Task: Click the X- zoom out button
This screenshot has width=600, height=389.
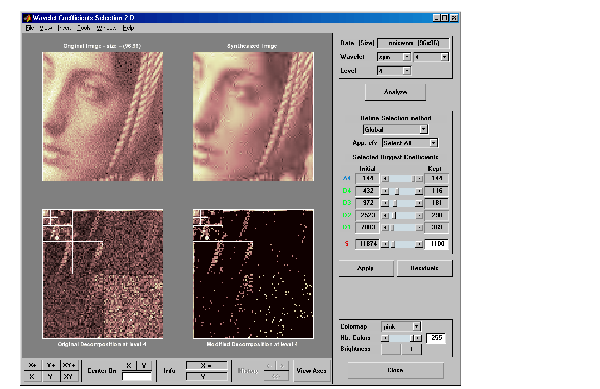Action: pyautogui.click(x=32, y=376)
